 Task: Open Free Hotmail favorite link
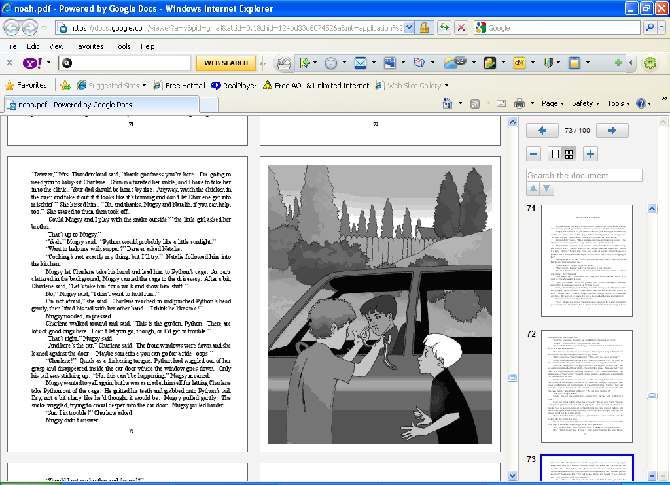coord(180,85)
